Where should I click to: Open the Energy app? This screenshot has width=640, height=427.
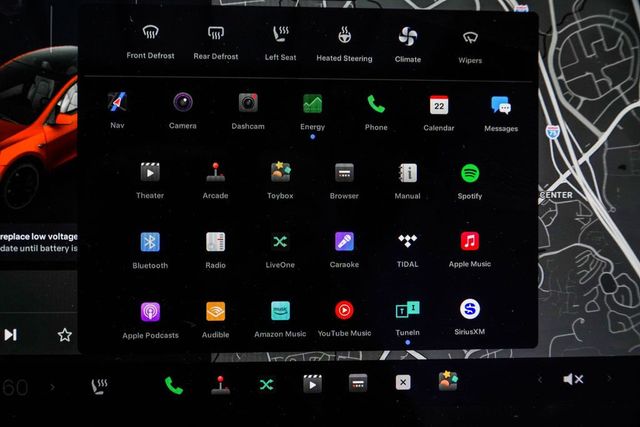click(x=312, y=112)
